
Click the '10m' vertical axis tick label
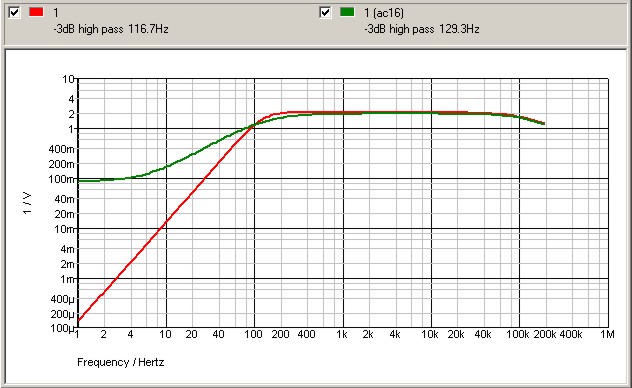[64, 229]
